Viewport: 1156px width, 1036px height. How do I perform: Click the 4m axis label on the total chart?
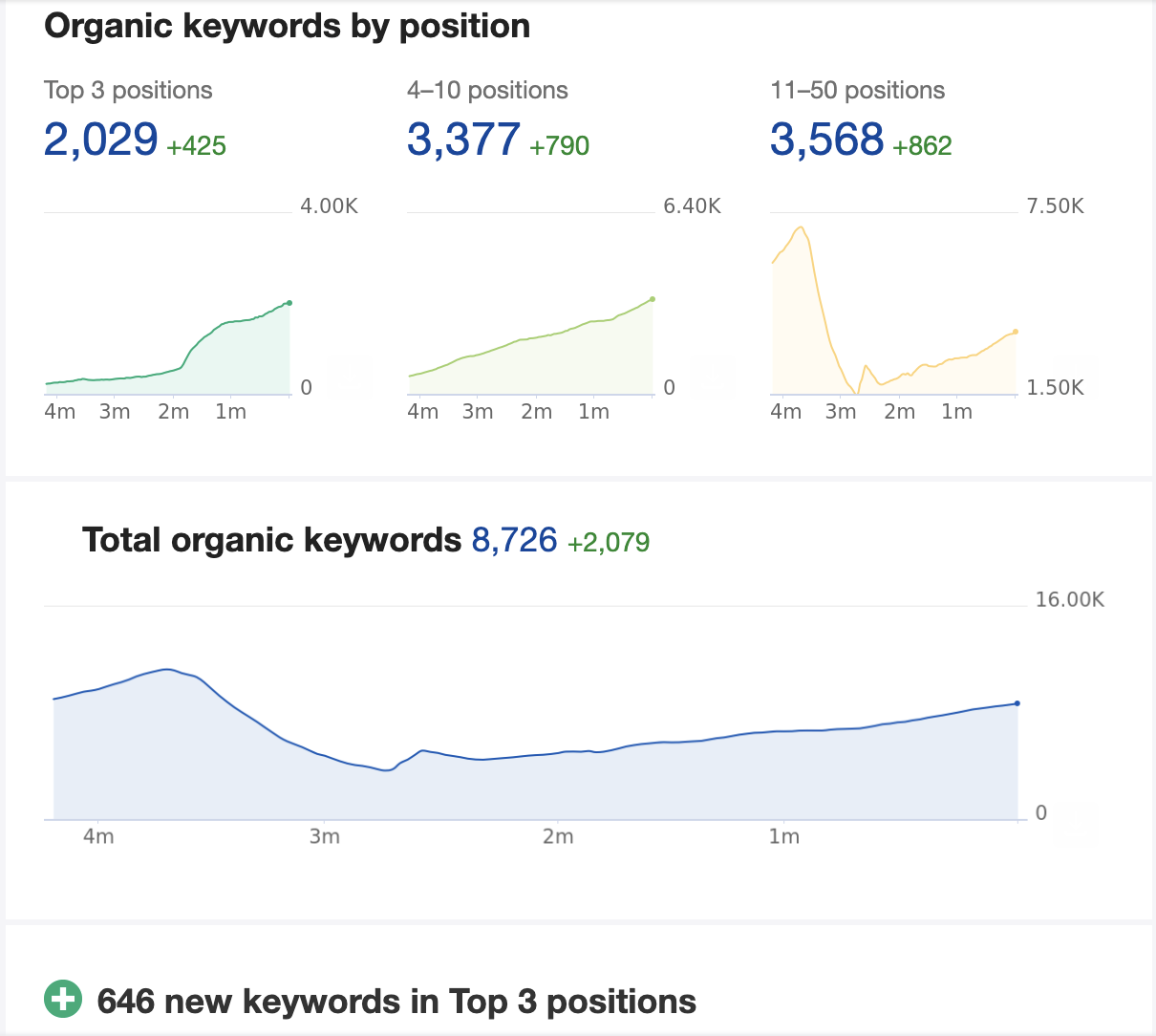pos(99,835)
